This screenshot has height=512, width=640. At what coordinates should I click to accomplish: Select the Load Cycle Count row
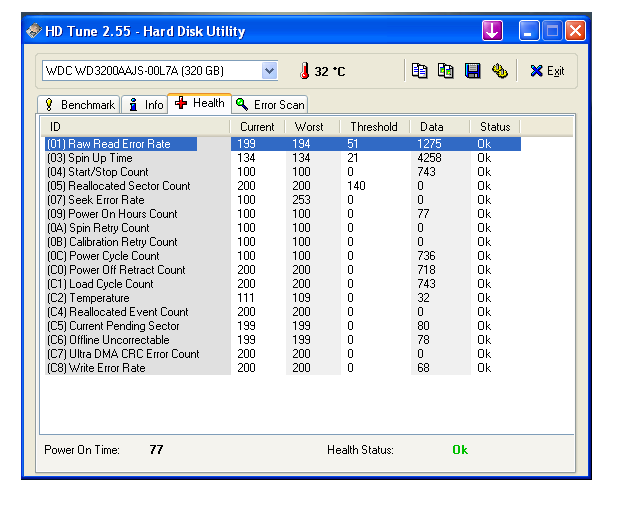pyautogui.click(x=283, y=284)
